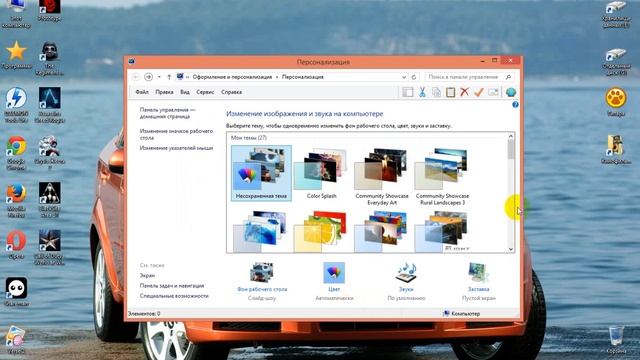The width and height of the screenshot is (640, 360).
Task: Click the Cut scissors toolbar icon
Action: (422, 92)
